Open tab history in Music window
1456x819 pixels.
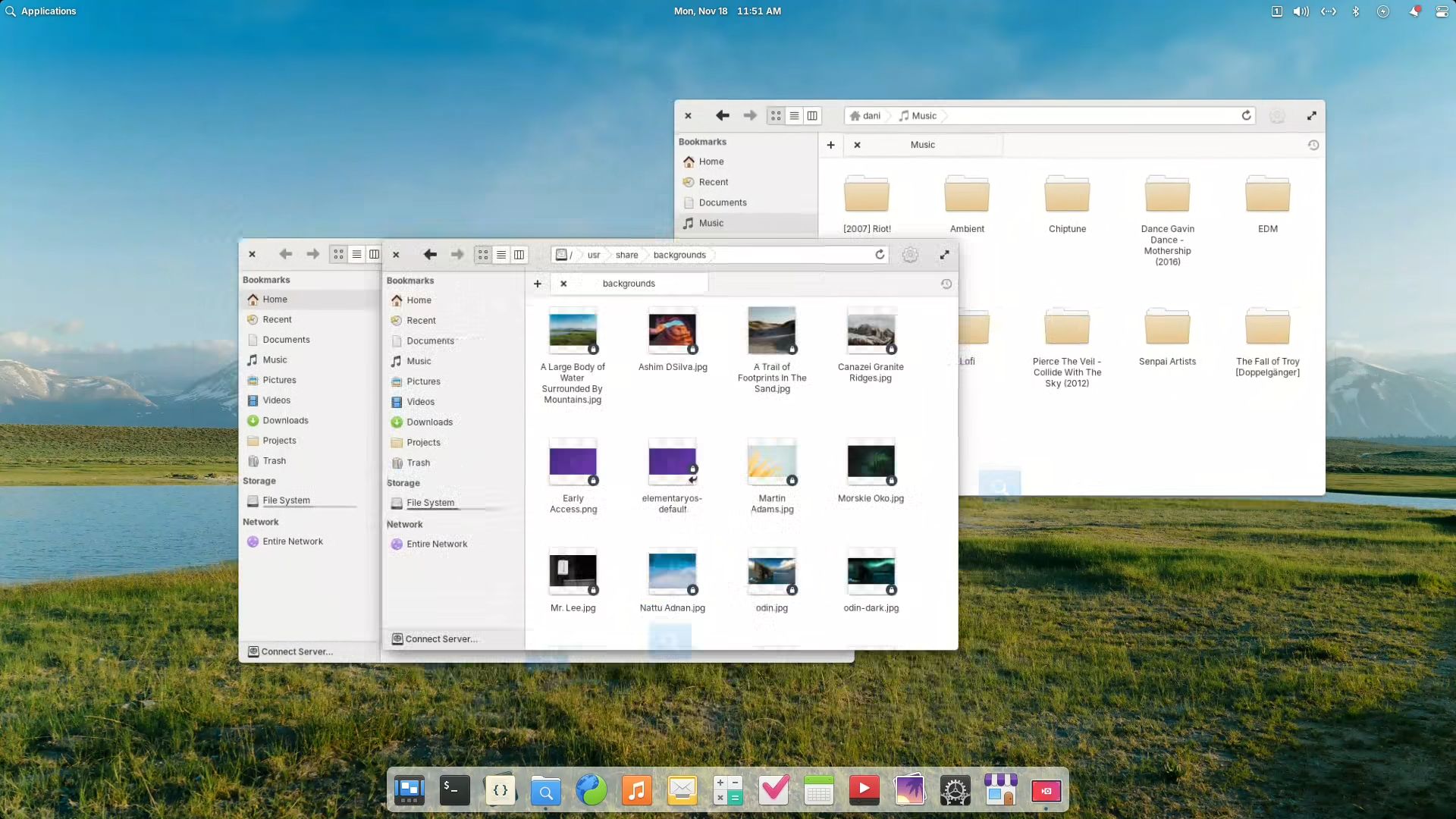click(1313, 145)
